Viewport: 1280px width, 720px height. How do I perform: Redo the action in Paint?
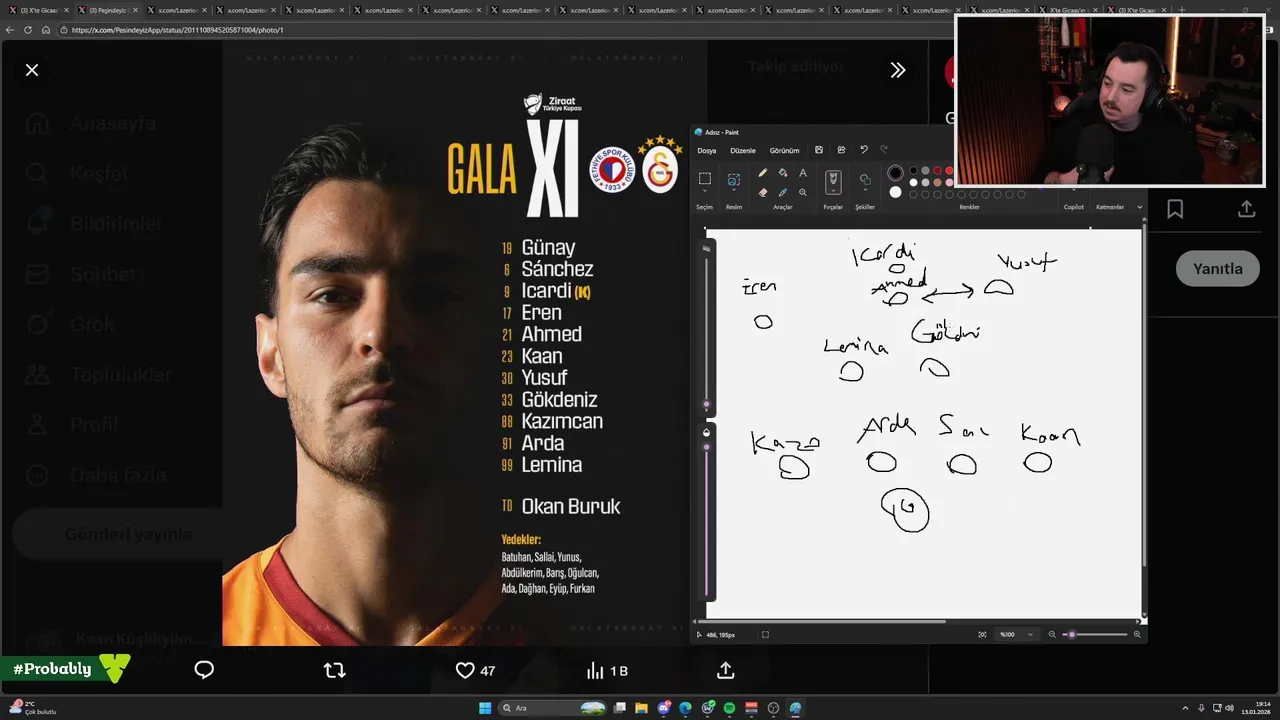coord(884,150)
